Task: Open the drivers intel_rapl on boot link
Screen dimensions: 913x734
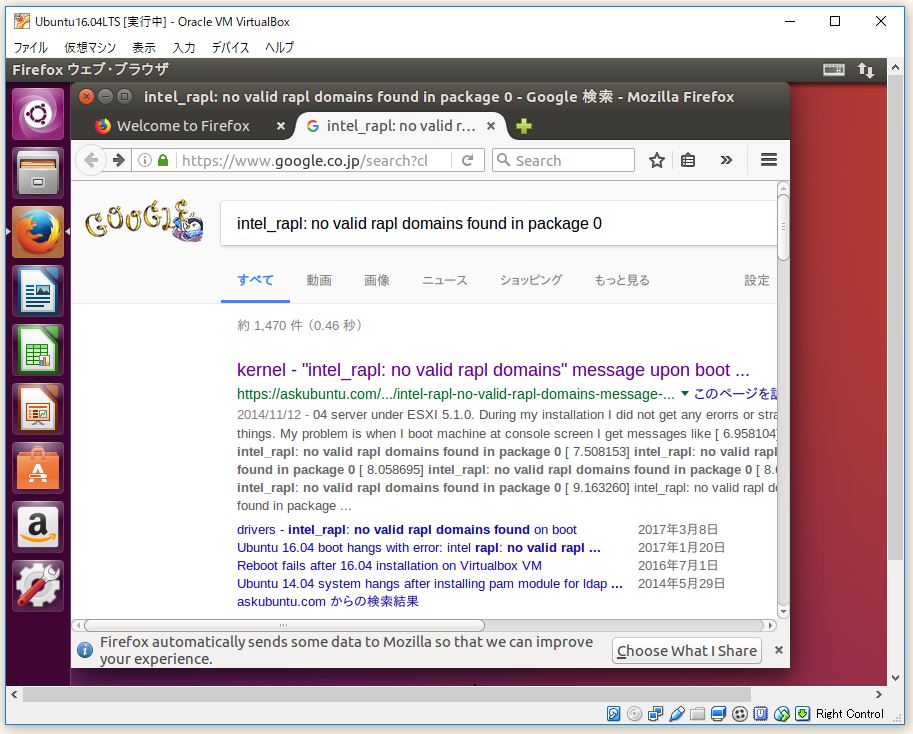Action: pyautogui.click(x=406, y=530)
